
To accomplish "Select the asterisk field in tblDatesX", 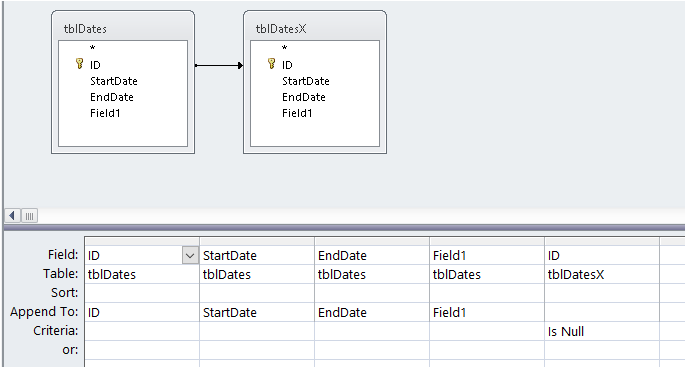I will click(284, 48).
